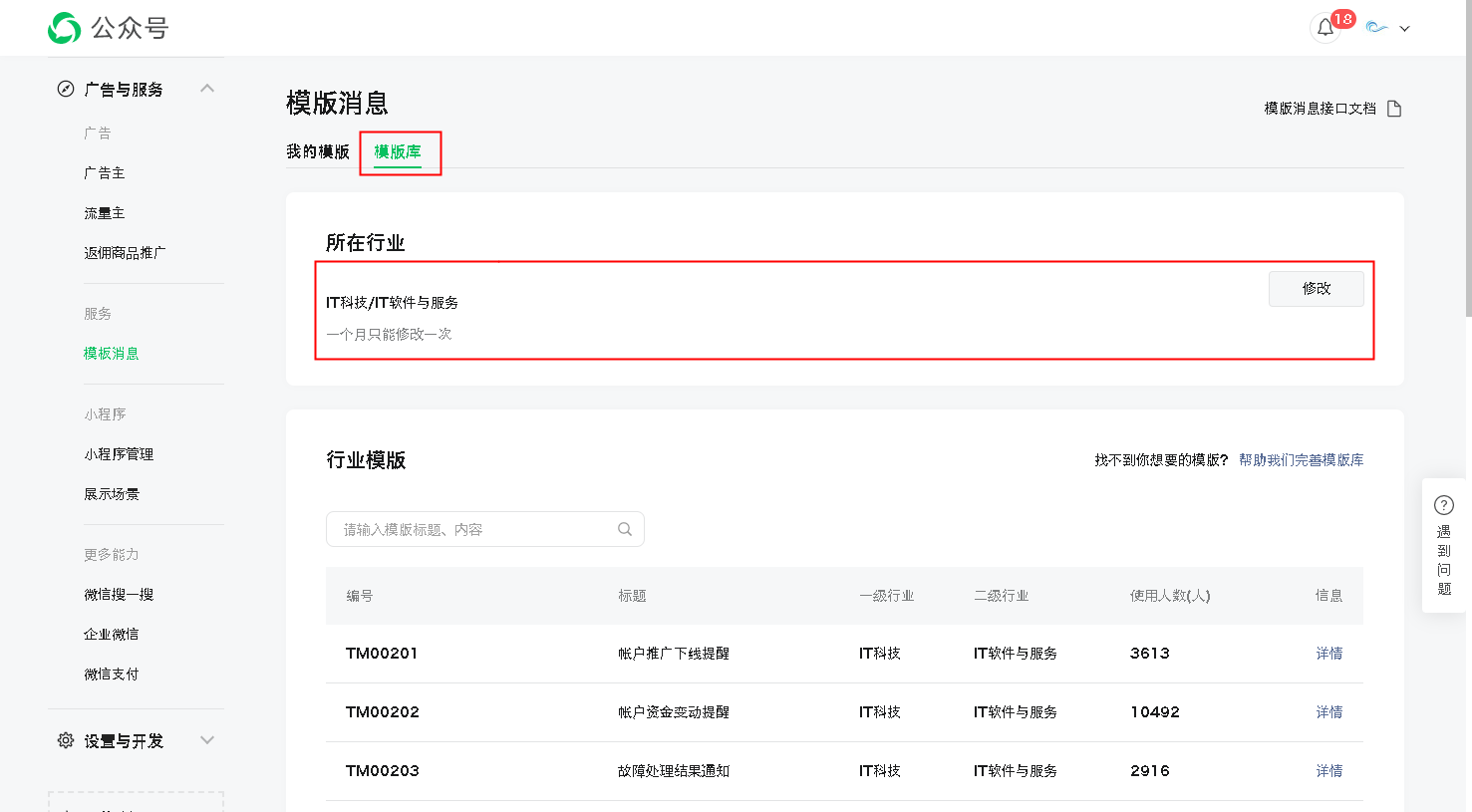Screen dimensions: 1472x812
Task: Click the 设置与开发 gear icon
Action: (66, 740)
